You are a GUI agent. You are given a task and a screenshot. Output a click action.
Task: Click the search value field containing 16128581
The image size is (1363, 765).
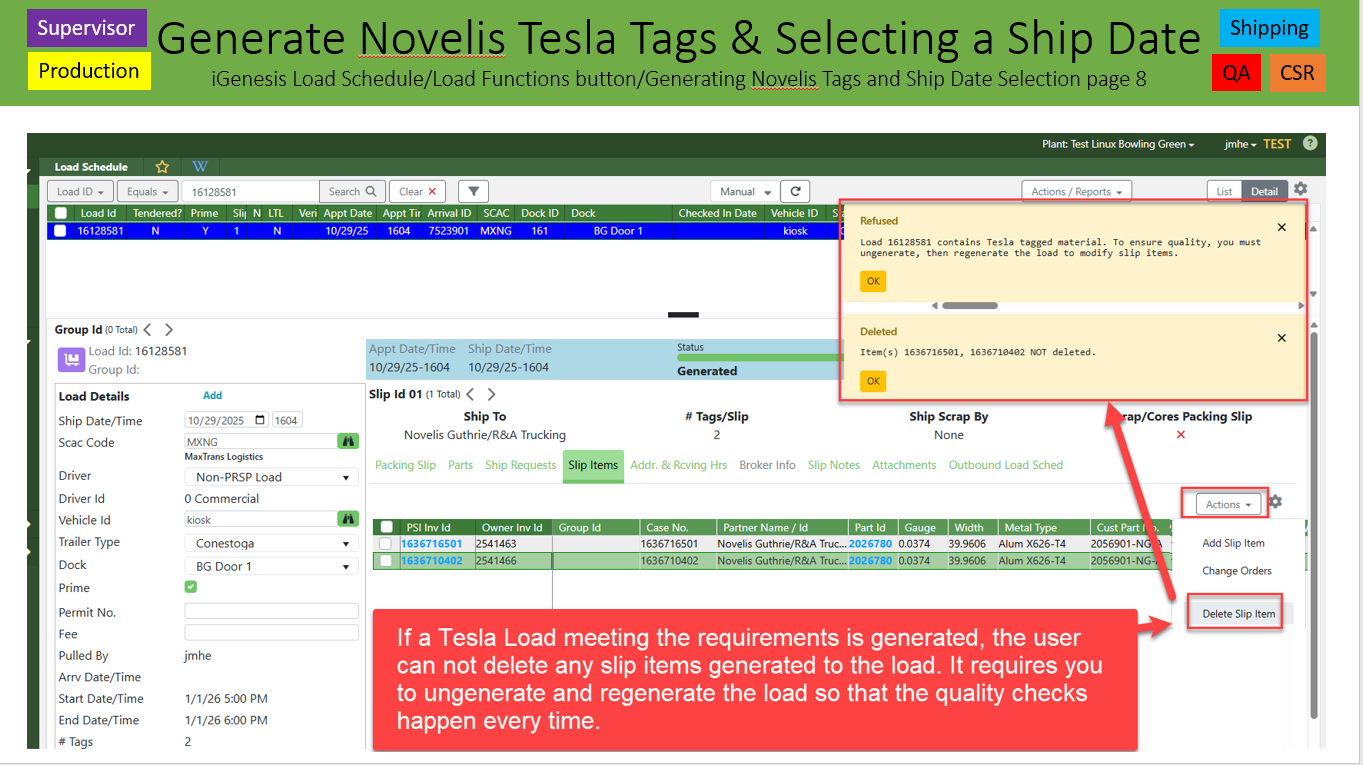pos(250,191)
